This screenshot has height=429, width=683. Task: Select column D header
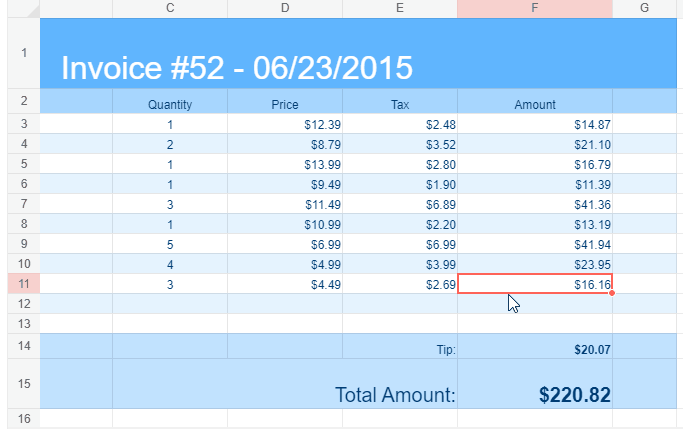click(x=285, y=8)
